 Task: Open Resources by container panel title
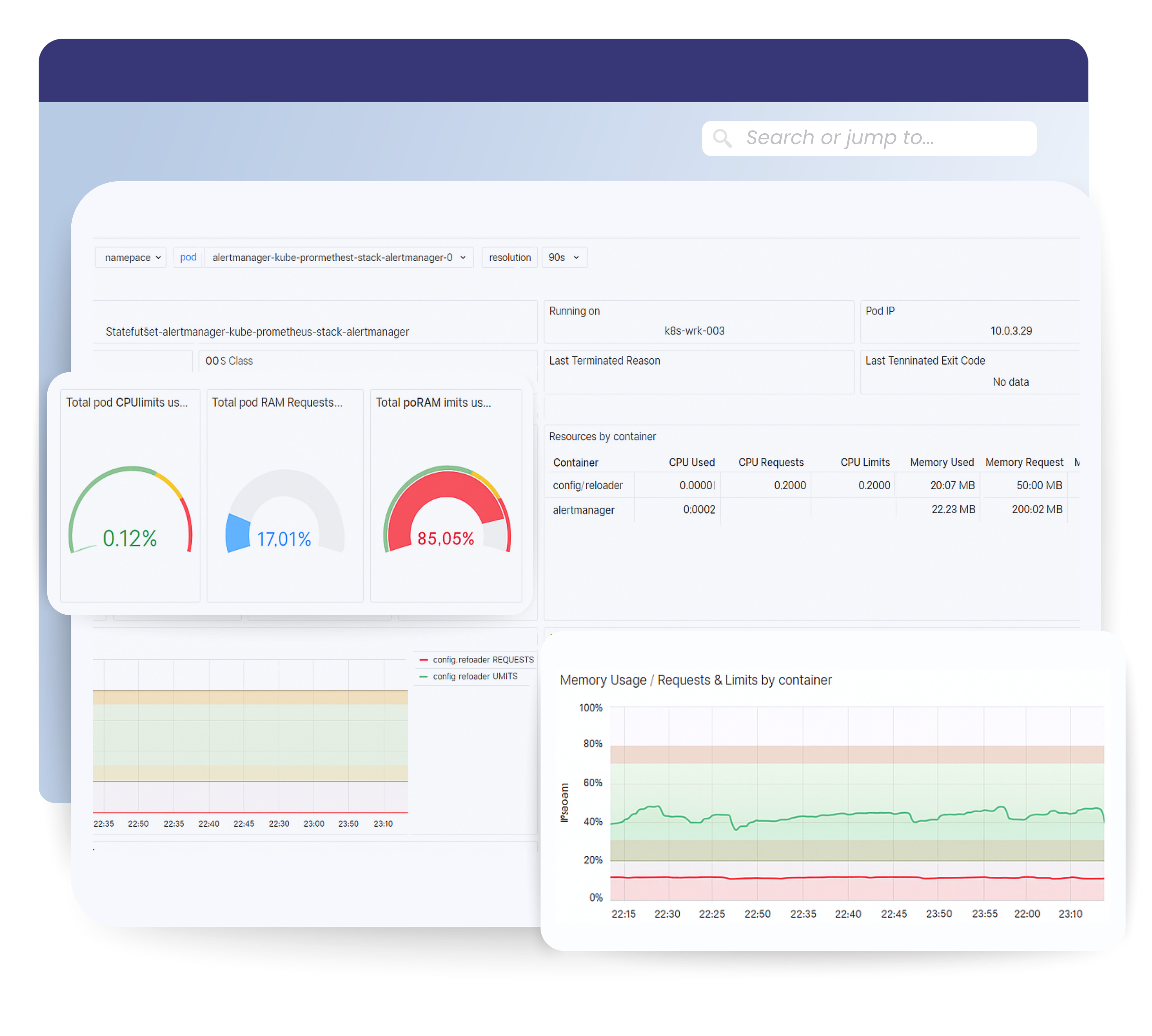click(602, 437)
